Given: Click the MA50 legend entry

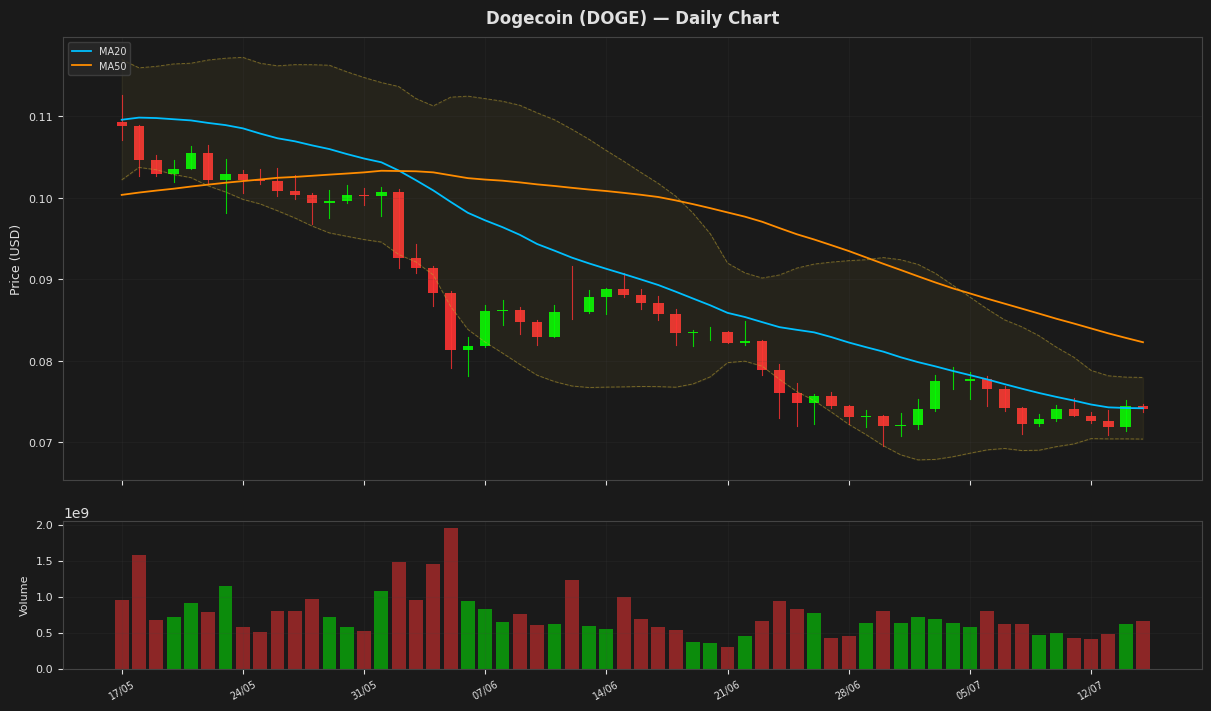Looking at the screenshot, I should pos(99,66).
